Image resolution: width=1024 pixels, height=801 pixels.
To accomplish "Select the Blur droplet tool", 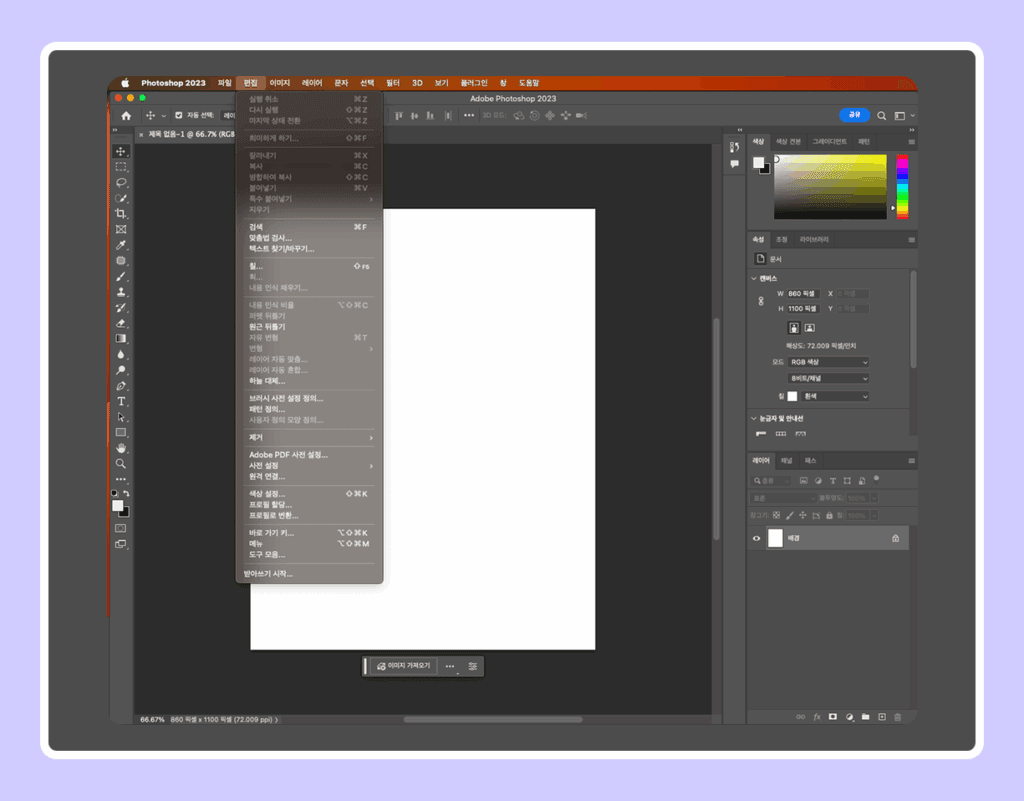I will pyautogui.click(x=121, y=354).
